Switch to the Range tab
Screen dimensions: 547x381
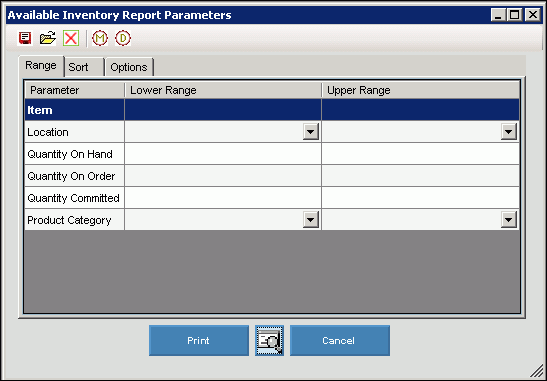pos(41,66)
